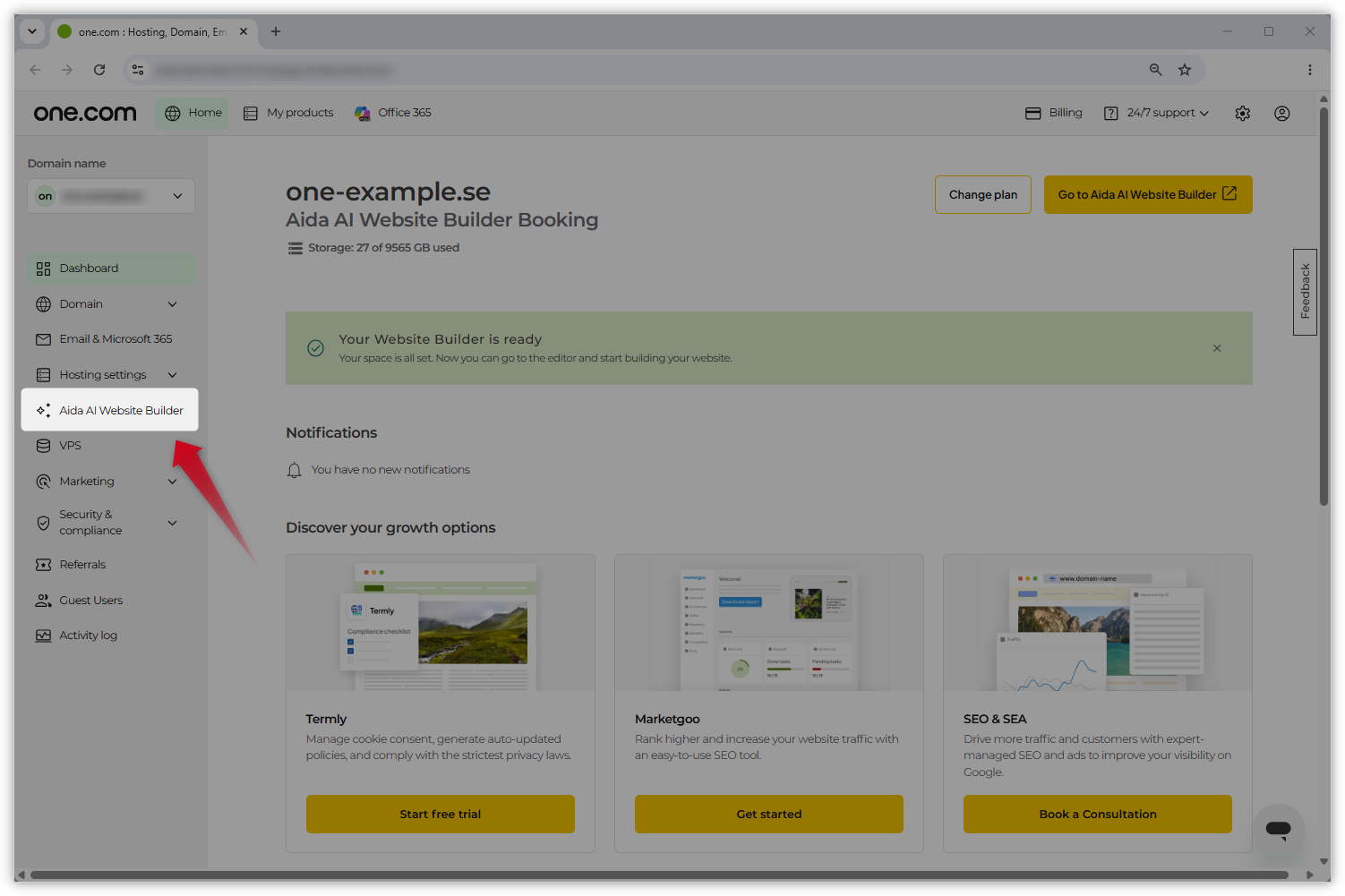Click the Termly card preview image
This screenshot has height=896, width=1345.
tap(441, 623)
